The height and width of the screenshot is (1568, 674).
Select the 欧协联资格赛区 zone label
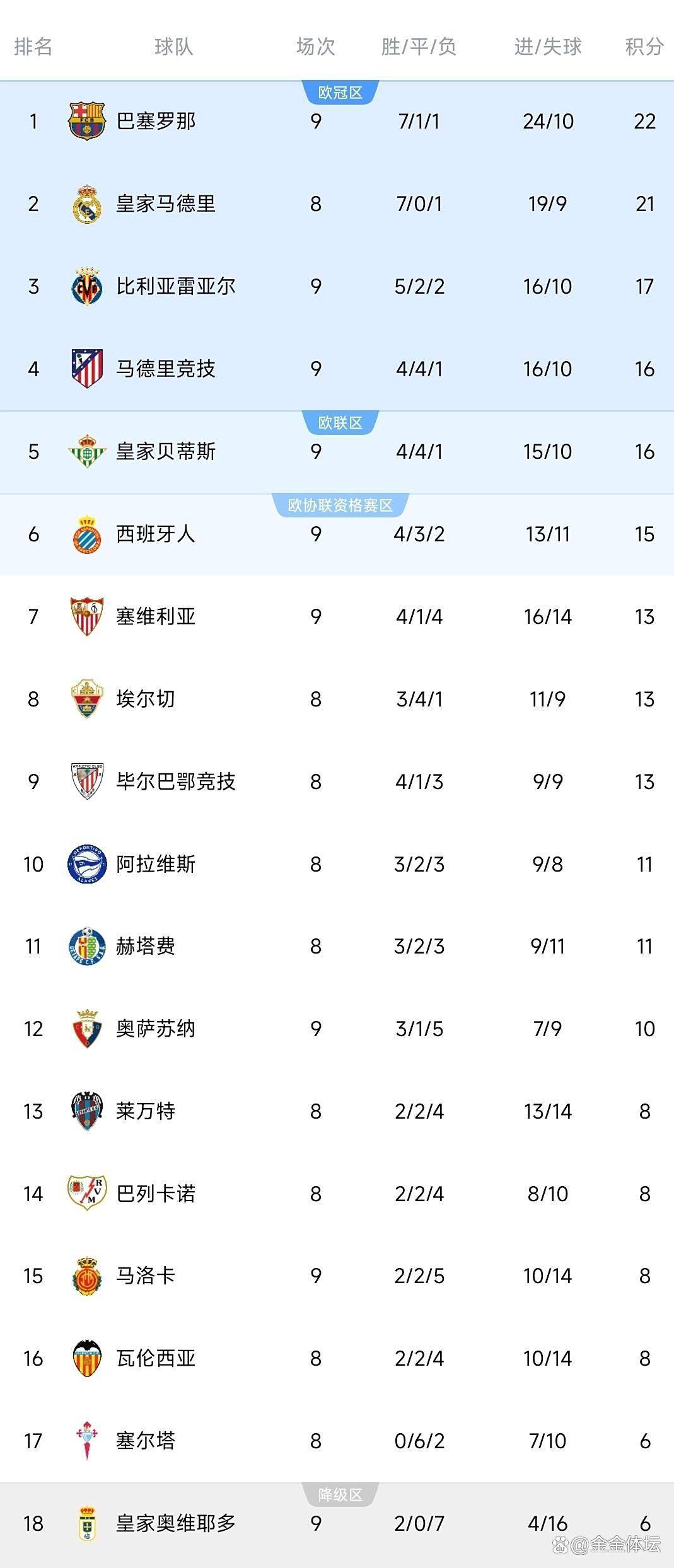pyautogui.click(x=340, y=505)
